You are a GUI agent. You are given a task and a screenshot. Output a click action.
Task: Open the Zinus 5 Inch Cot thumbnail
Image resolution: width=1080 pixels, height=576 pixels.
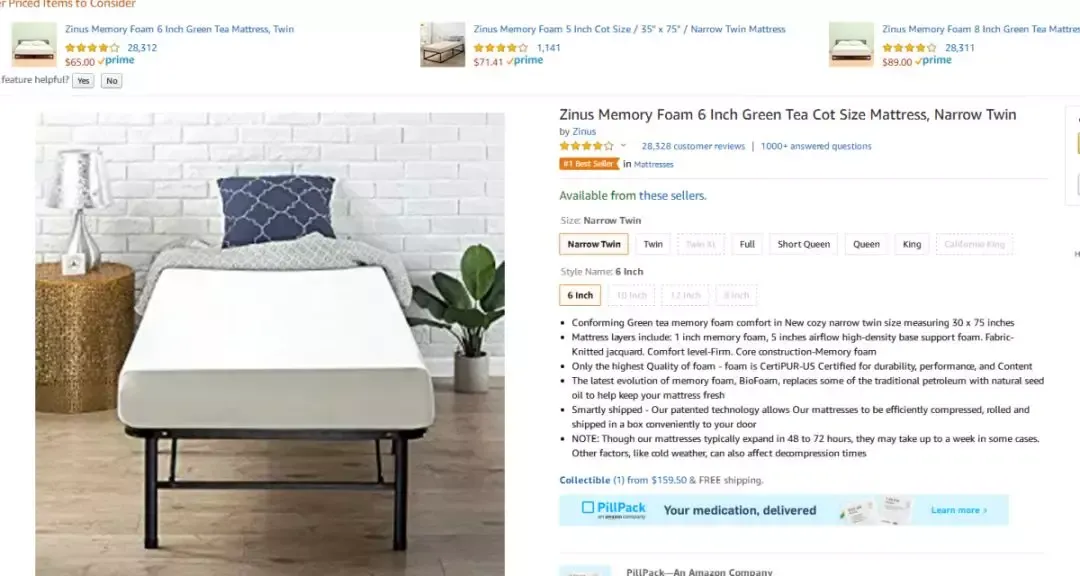coord(443,44)
